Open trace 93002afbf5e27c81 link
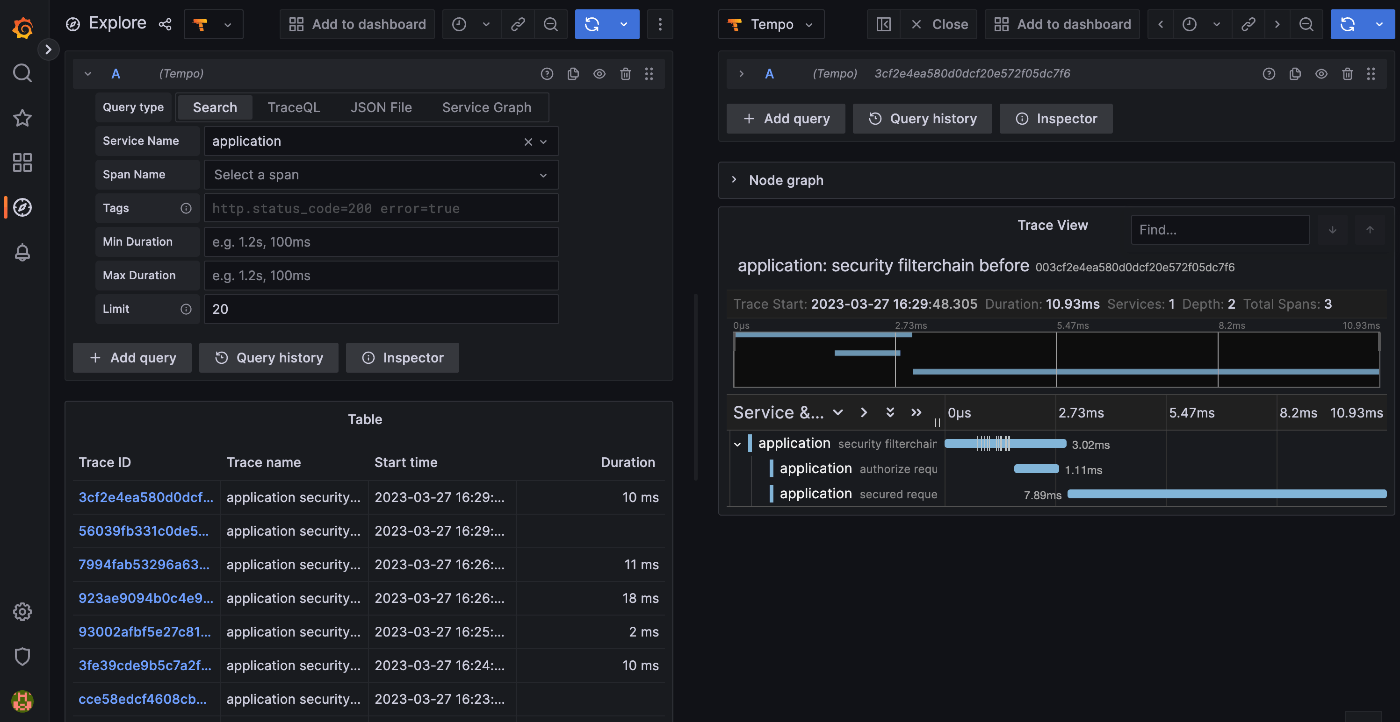This screenshot has width=1400, height=722. pyautogui.click(x=145, y=632)
